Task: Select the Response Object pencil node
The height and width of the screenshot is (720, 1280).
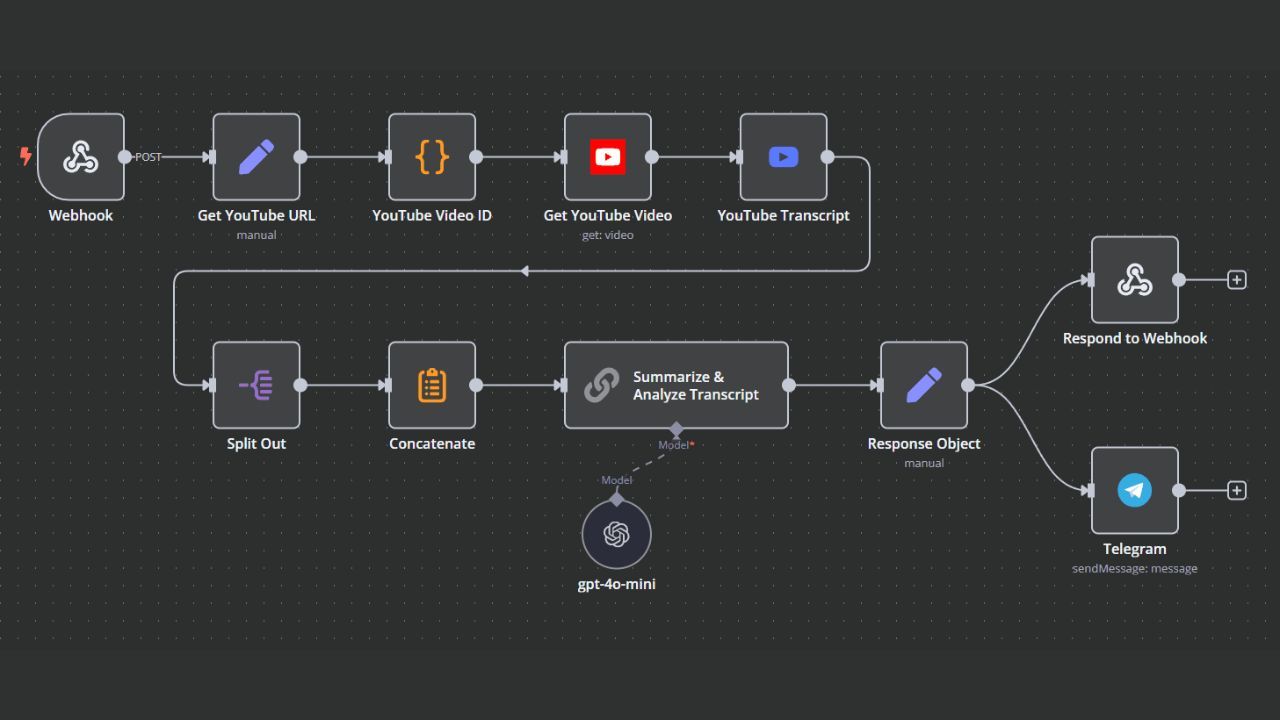Action: pos(924,385)
